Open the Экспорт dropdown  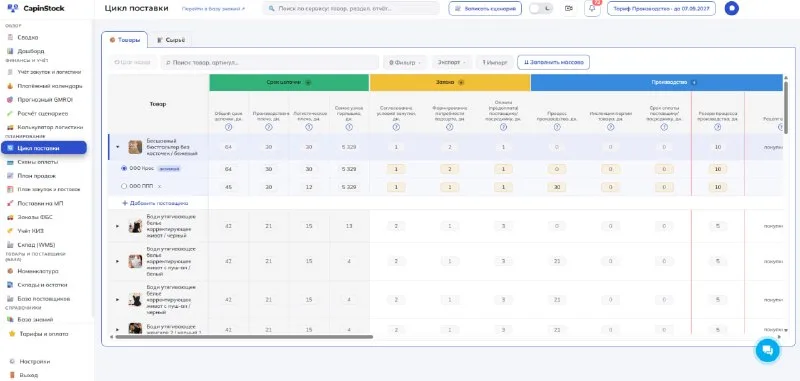(452, 62)
